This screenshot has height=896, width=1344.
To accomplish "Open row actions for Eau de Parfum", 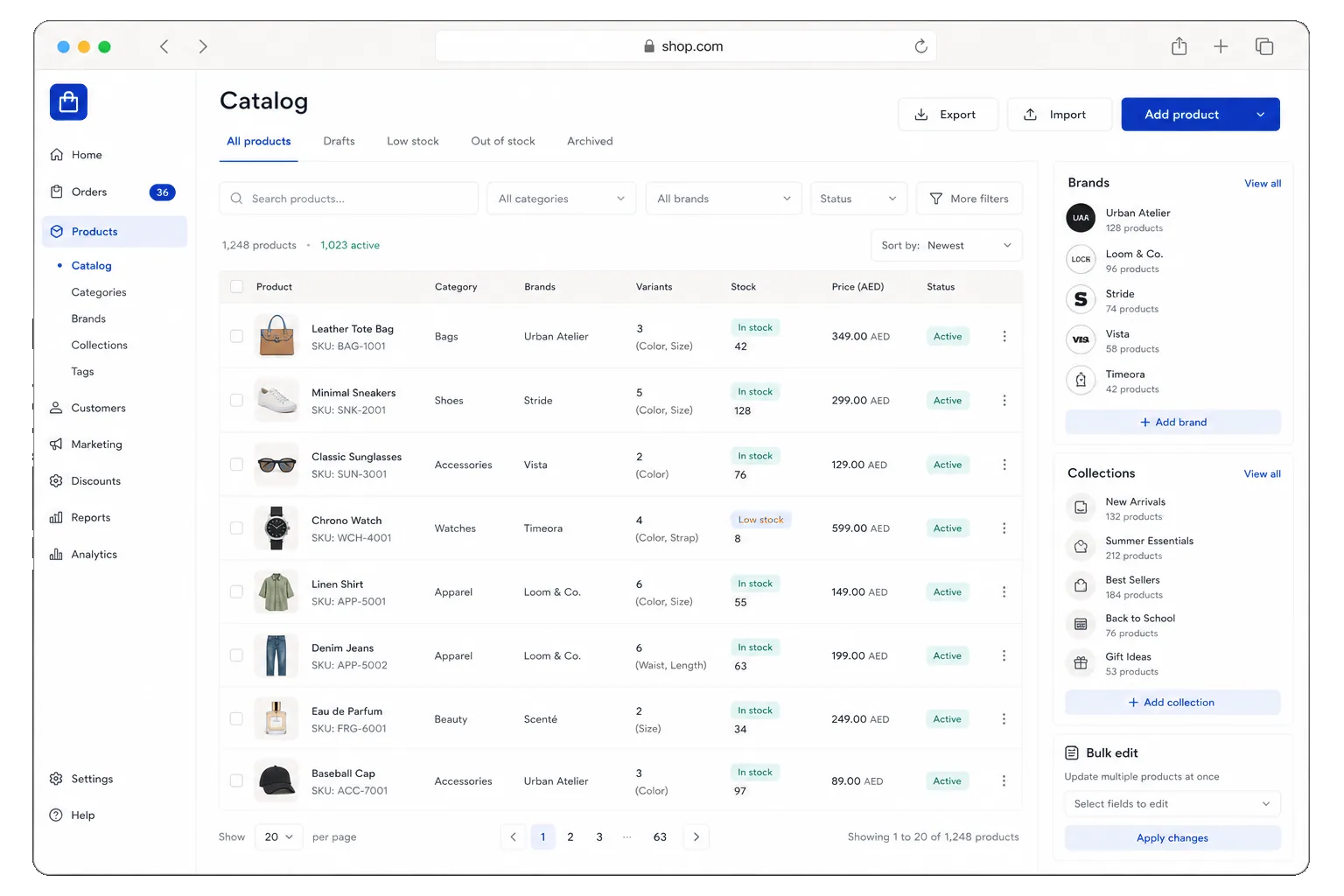I will (x=1004, y=719).
